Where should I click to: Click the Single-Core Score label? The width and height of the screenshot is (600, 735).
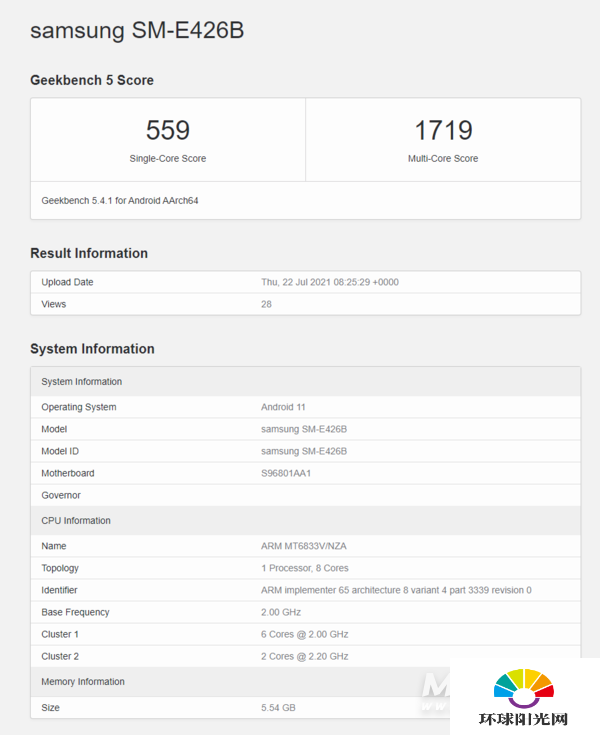168,158
